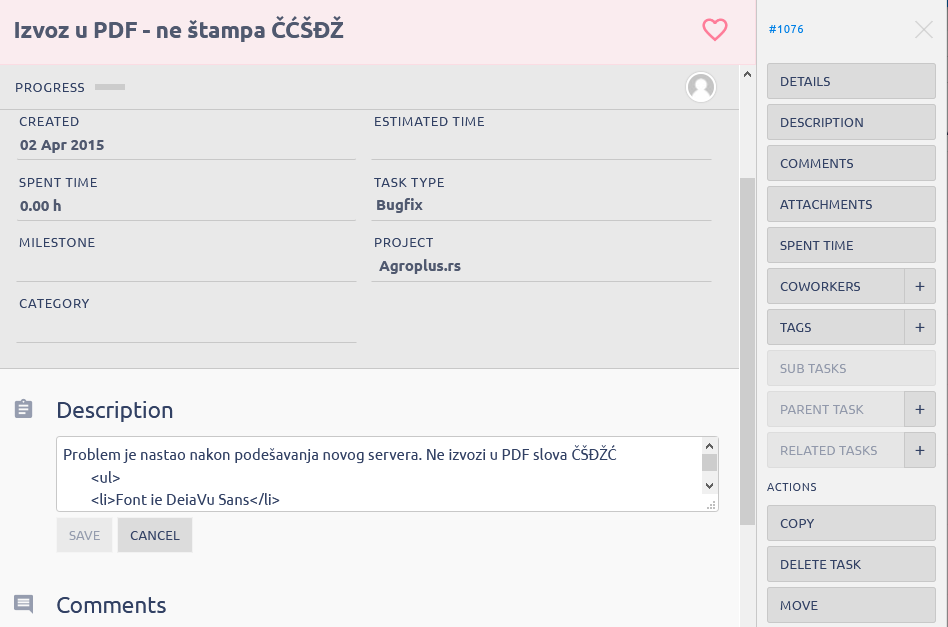Click the assignee avatar icon
Image resolution: width=948 pixels, height=627 pixels.
pos(701,87)
